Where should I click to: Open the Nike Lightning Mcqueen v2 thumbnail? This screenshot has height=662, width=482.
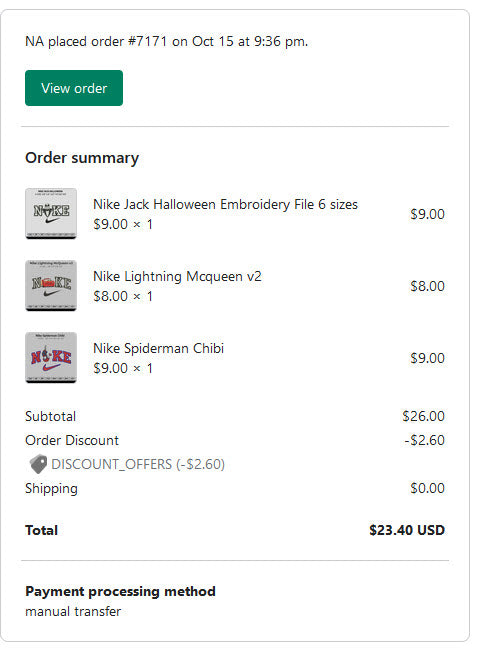point(51,286)
